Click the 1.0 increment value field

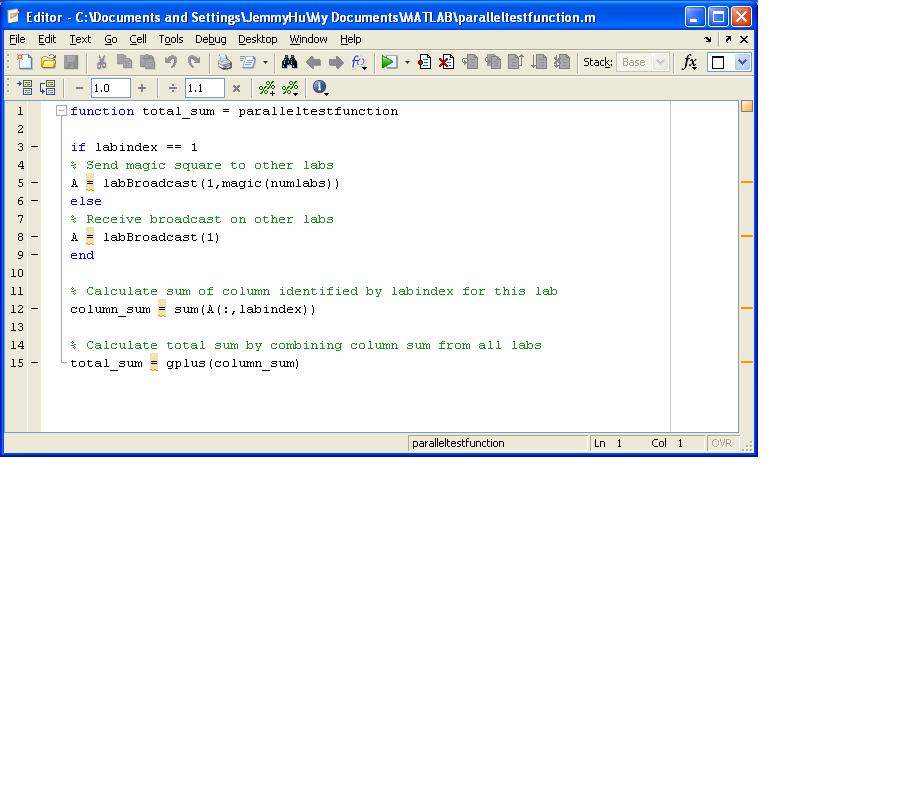[x=110, y=88]
